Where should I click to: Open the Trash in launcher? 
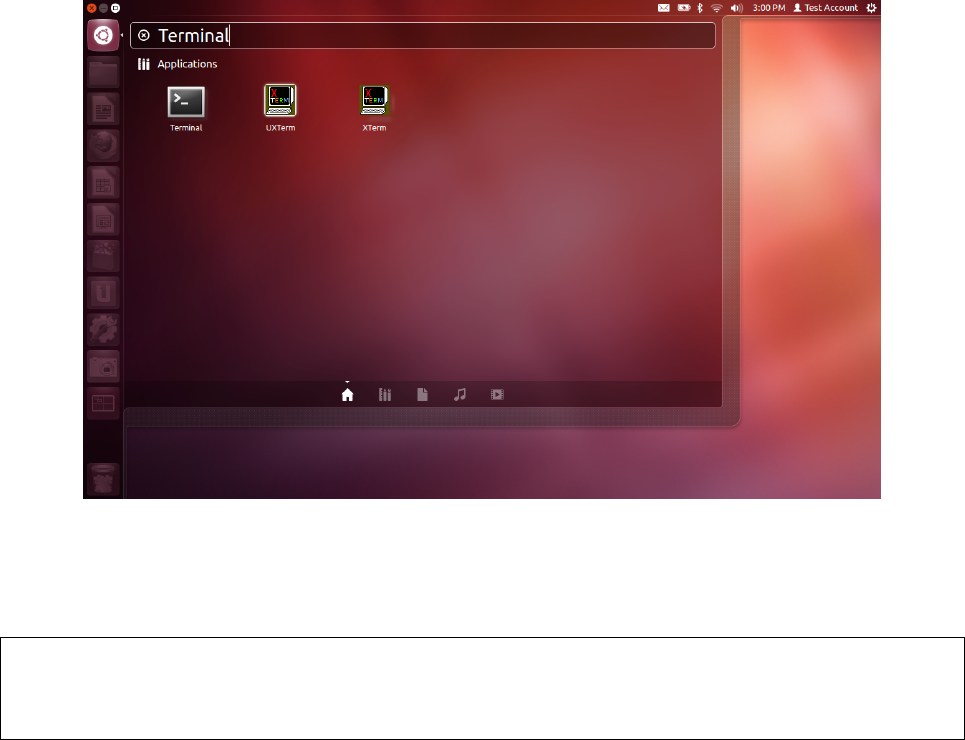[x=103, y=479]
